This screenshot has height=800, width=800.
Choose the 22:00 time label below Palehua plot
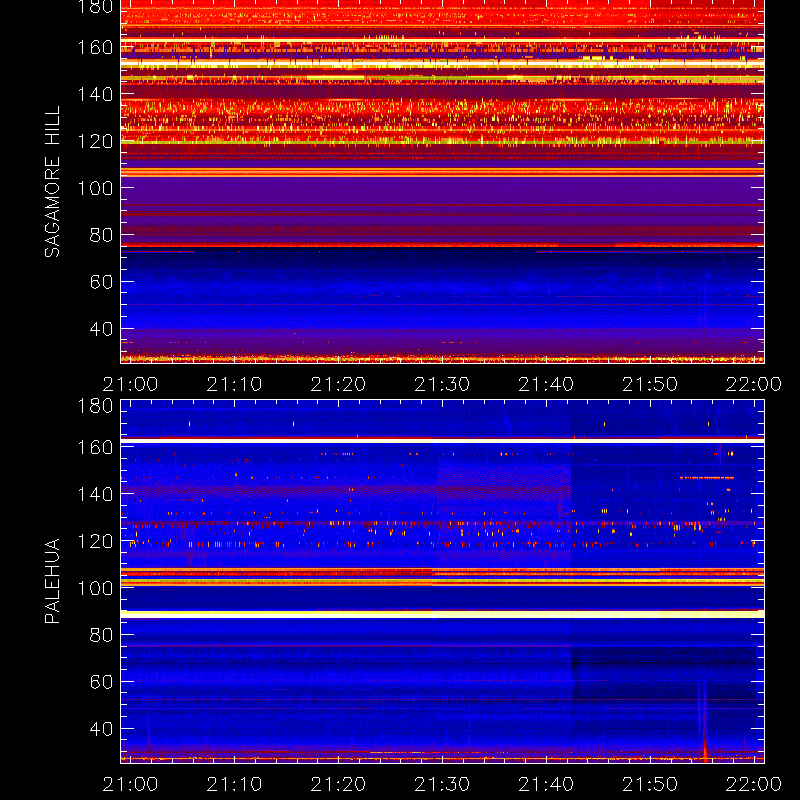click(x=754, y=784)
